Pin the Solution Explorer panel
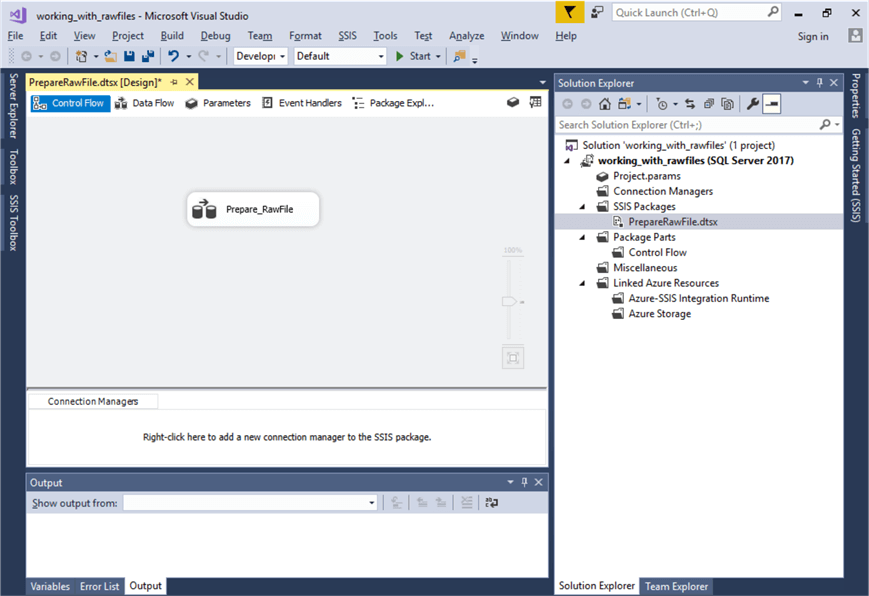The image size is (869, 596). coord(820,83)
